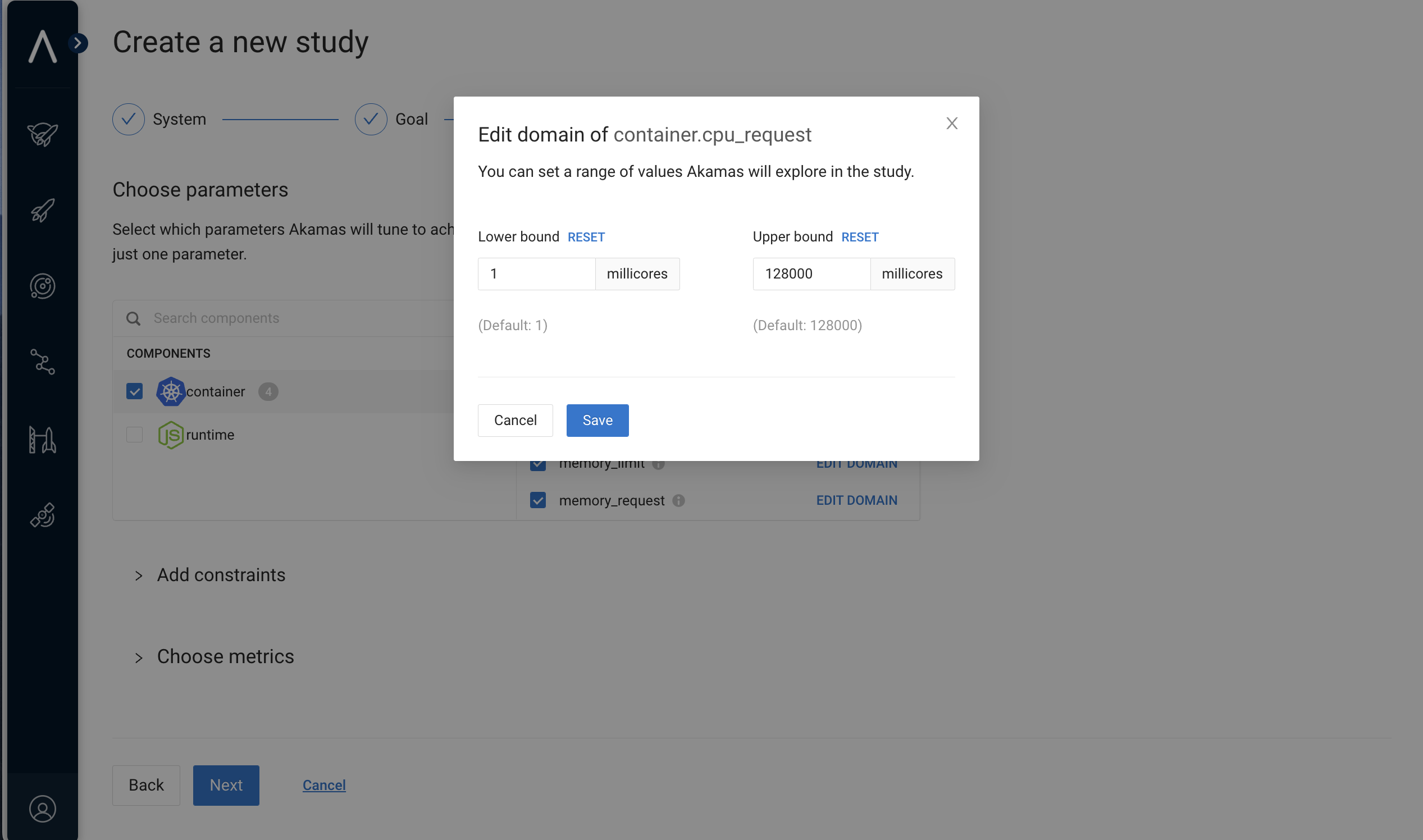
Task: Uncheck the memory_request parameter checkbox
Action: click(x=538, y=500)
